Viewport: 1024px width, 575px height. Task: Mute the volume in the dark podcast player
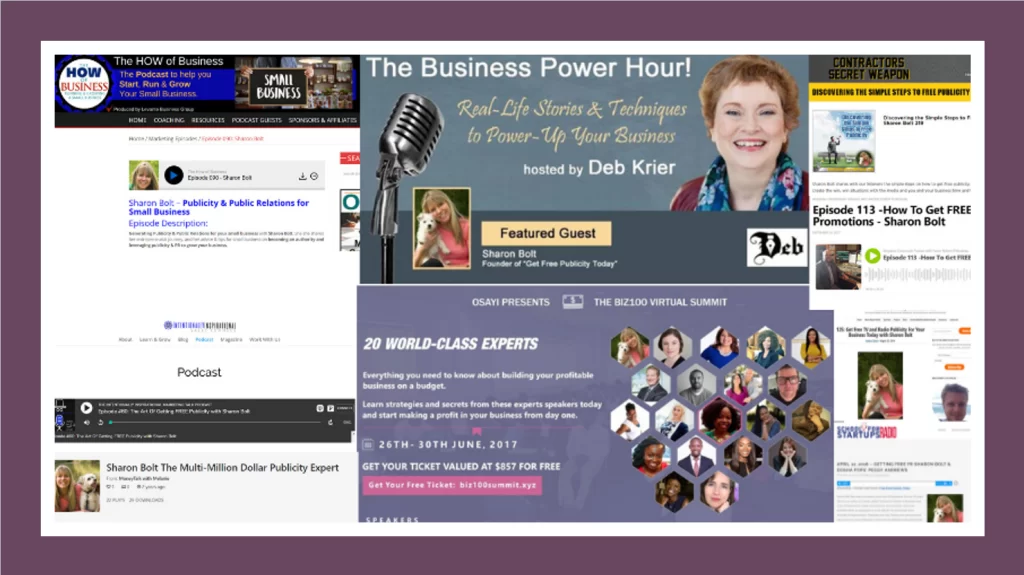click(x=87, y=423)
